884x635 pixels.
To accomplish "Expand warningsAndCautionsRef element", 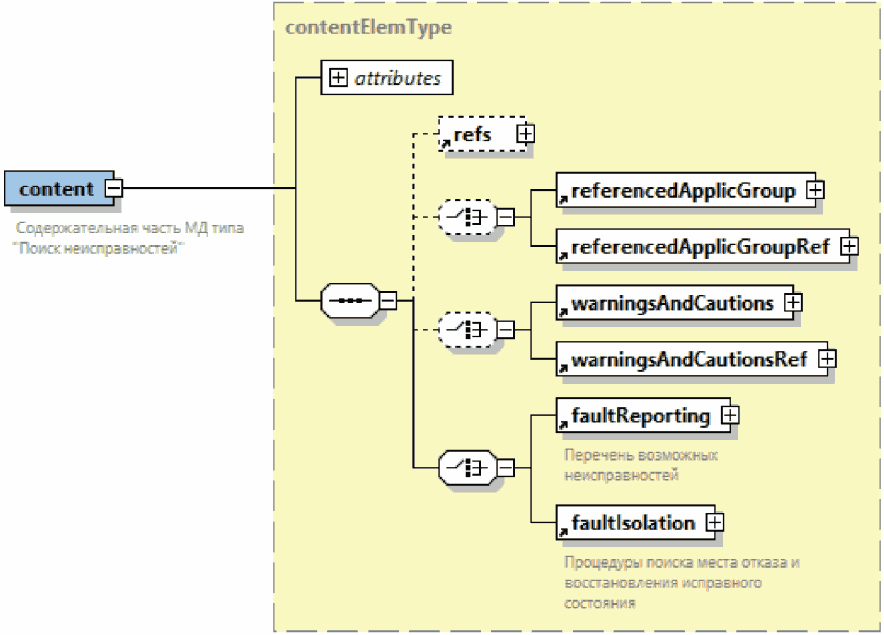I will [x=827, y=357].
